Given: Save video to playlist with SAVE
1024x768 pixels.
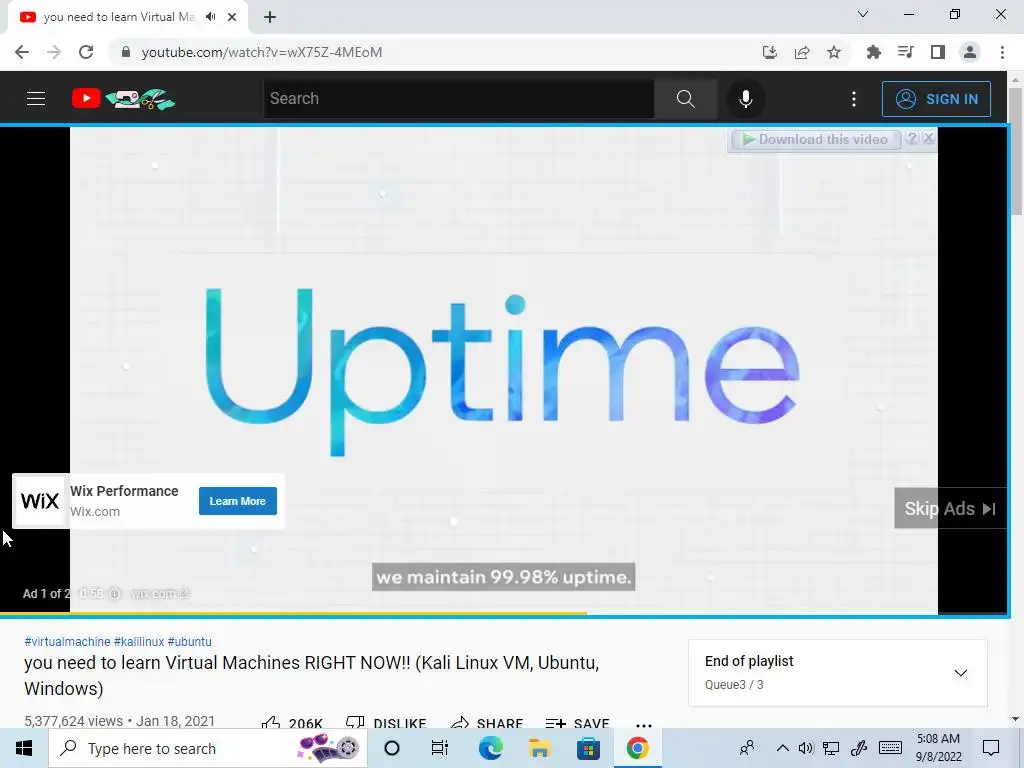Looking at the screenshot, I should pyautogui.click(x=577, y=723).
